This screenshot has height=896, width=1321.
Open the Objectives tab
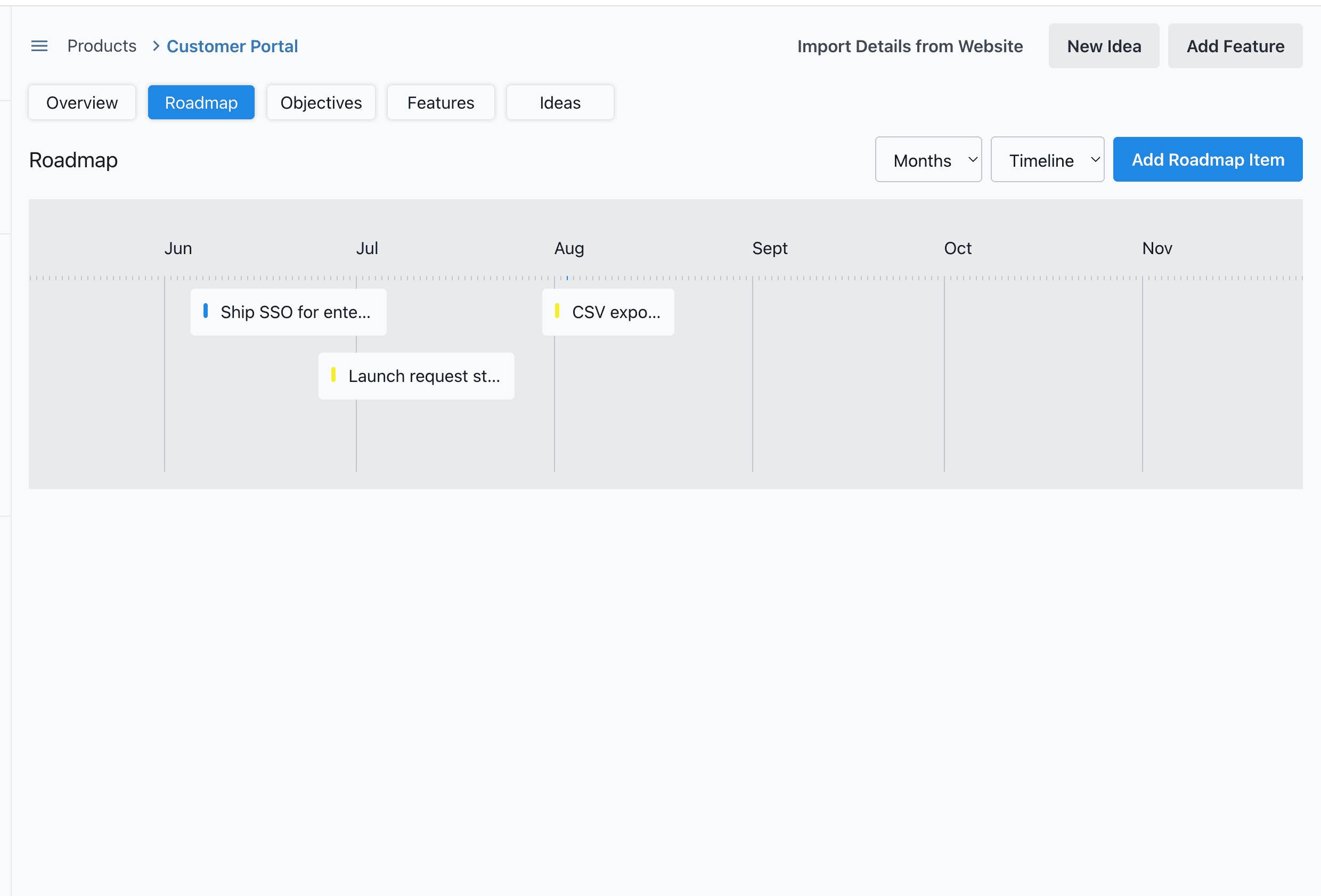[x=321, y=102]
